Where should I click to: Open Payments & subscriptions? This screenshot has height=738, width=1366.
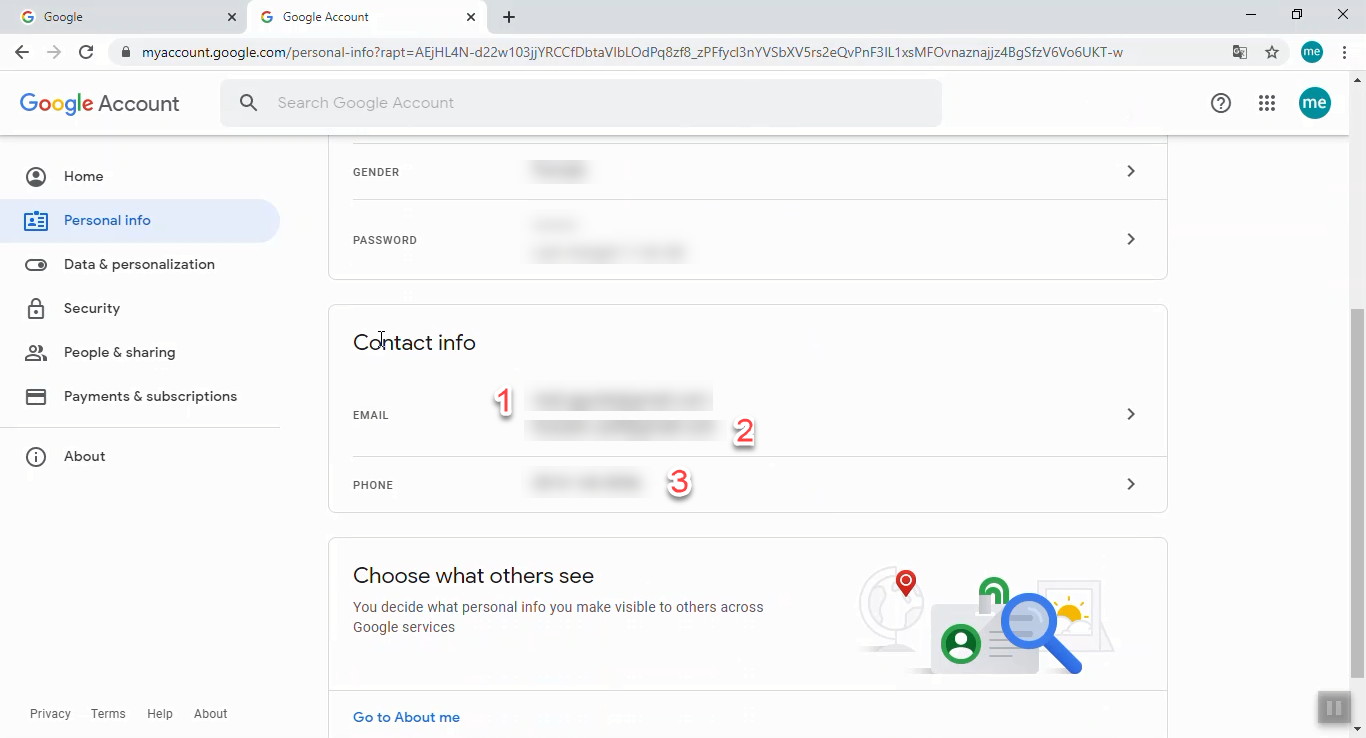(150, 396)
